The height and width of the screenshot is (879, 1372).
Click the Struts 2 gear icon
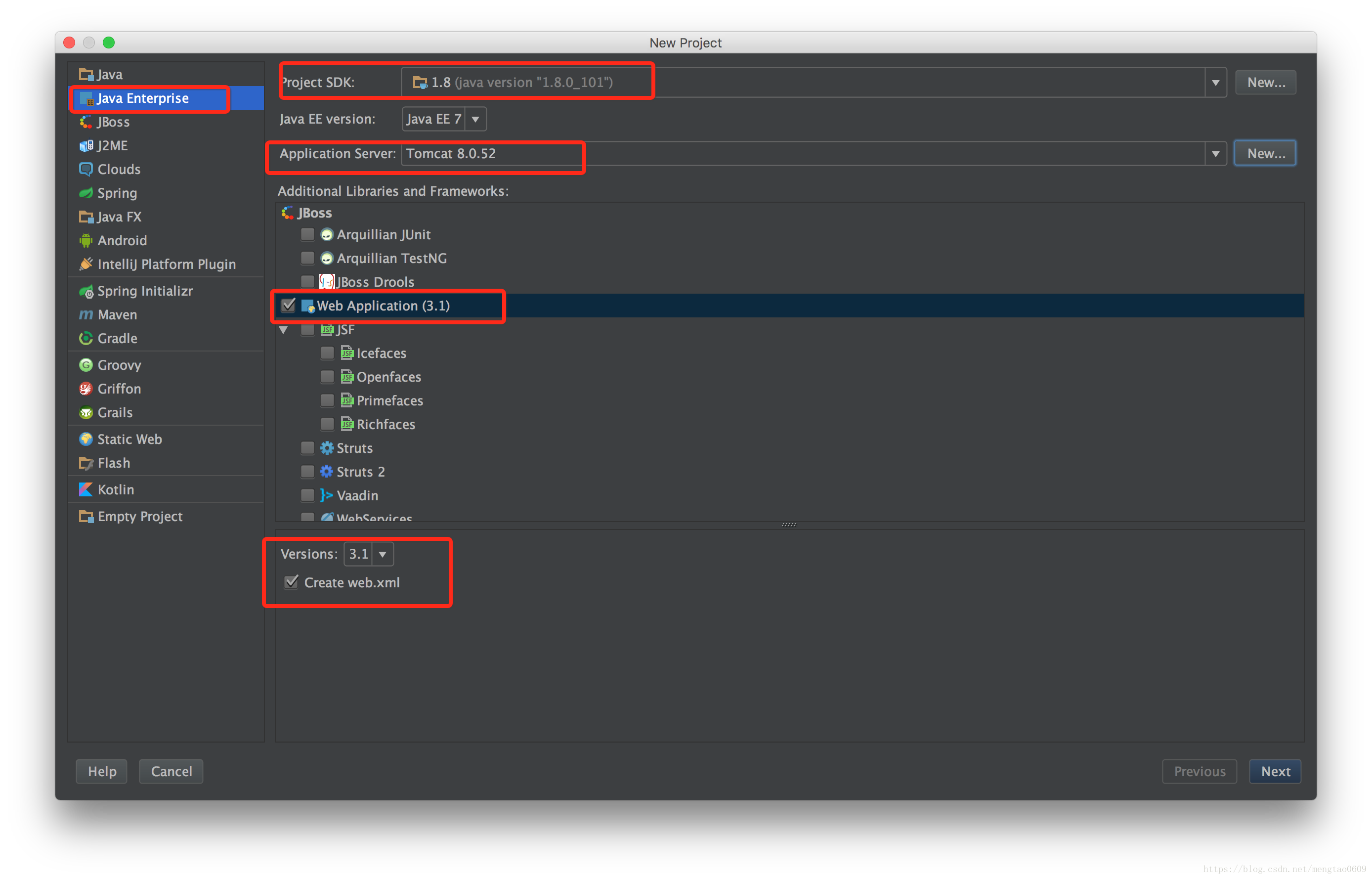coord(327,472)
